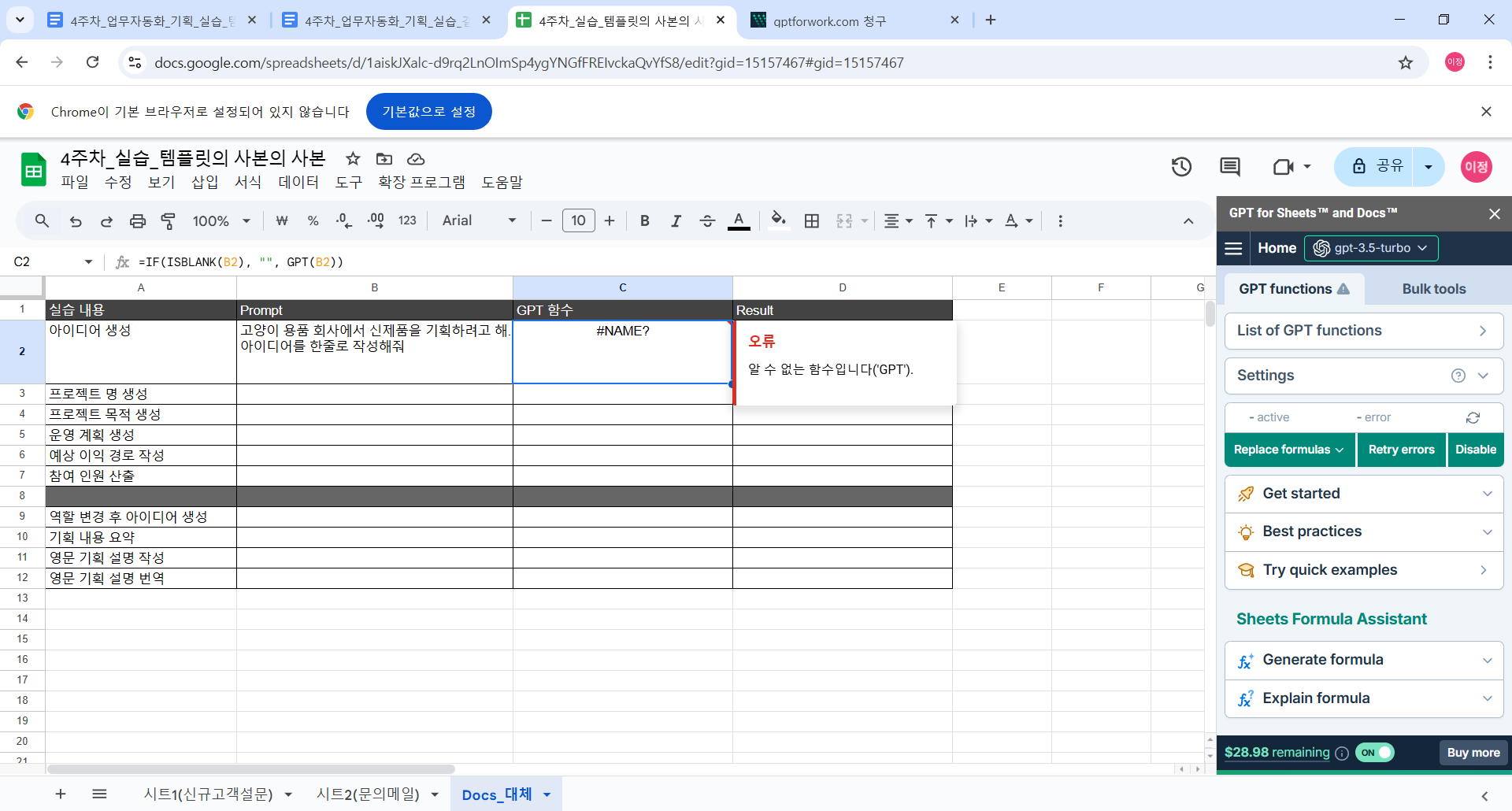
Task: Open the 데이터 menu
Action: (x=298, y=183)
